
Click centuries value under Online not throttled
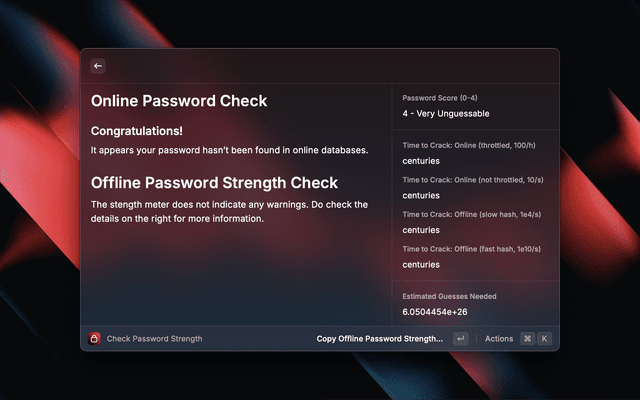(421, 195)
